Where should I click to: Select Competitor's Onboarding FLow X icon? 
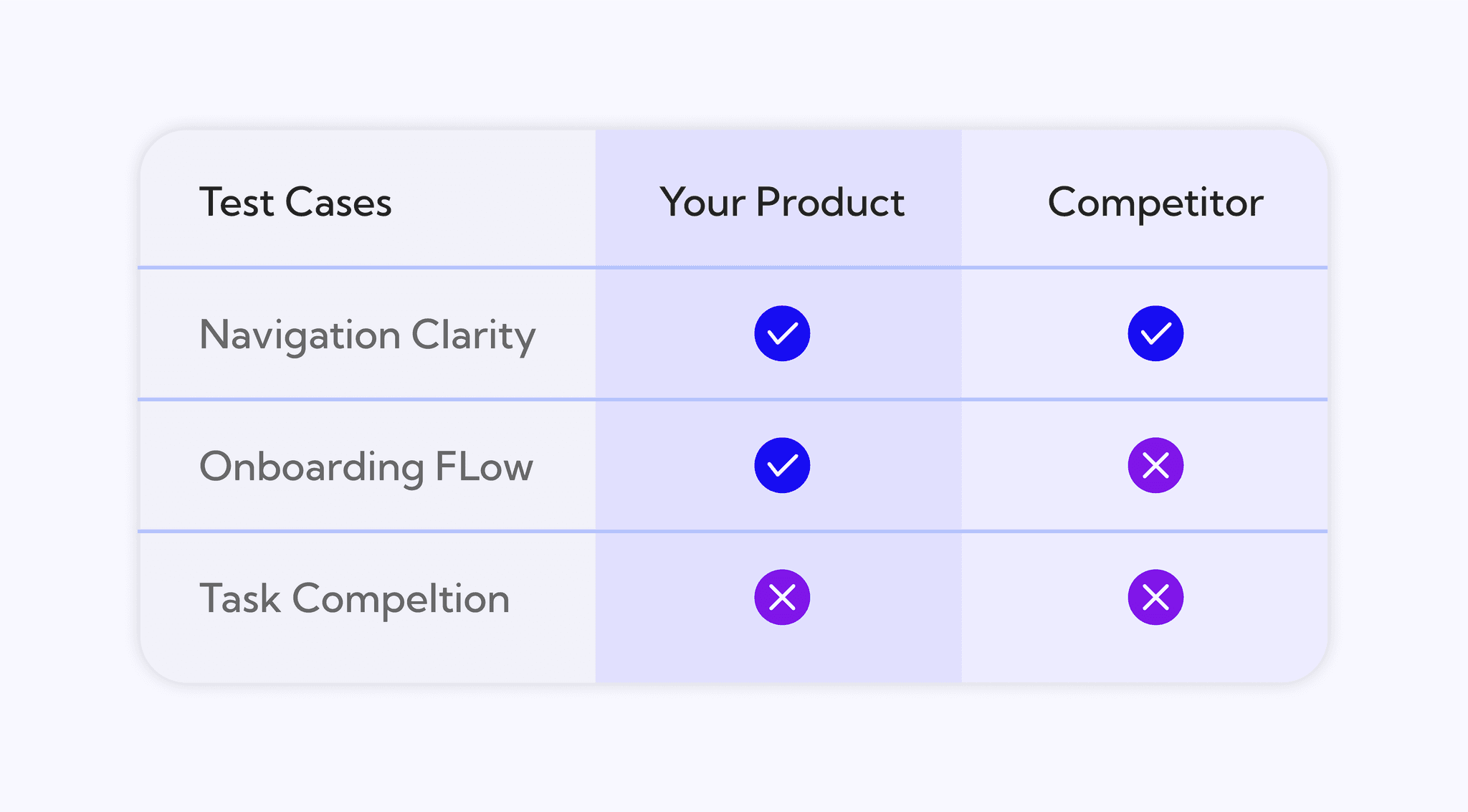1155,465
